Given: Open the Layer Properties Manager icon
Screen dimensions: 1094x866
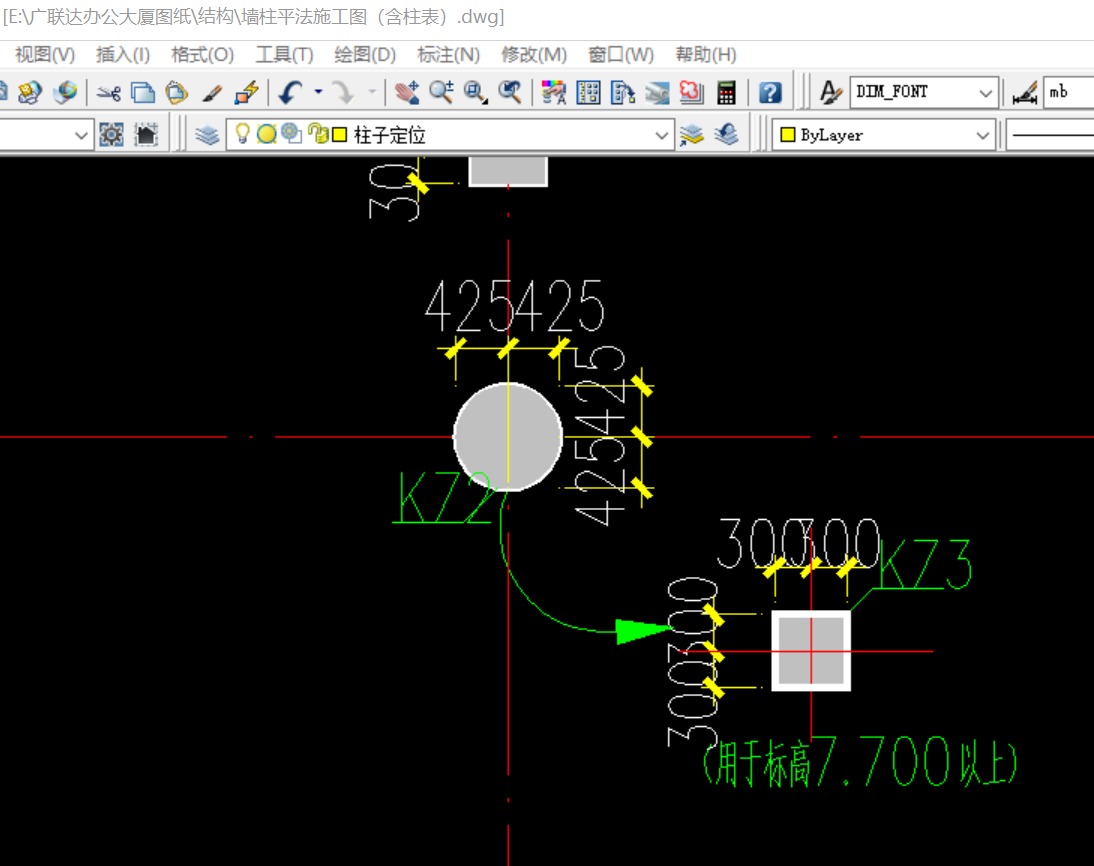Looking at the screenshot, I should 207,134.
